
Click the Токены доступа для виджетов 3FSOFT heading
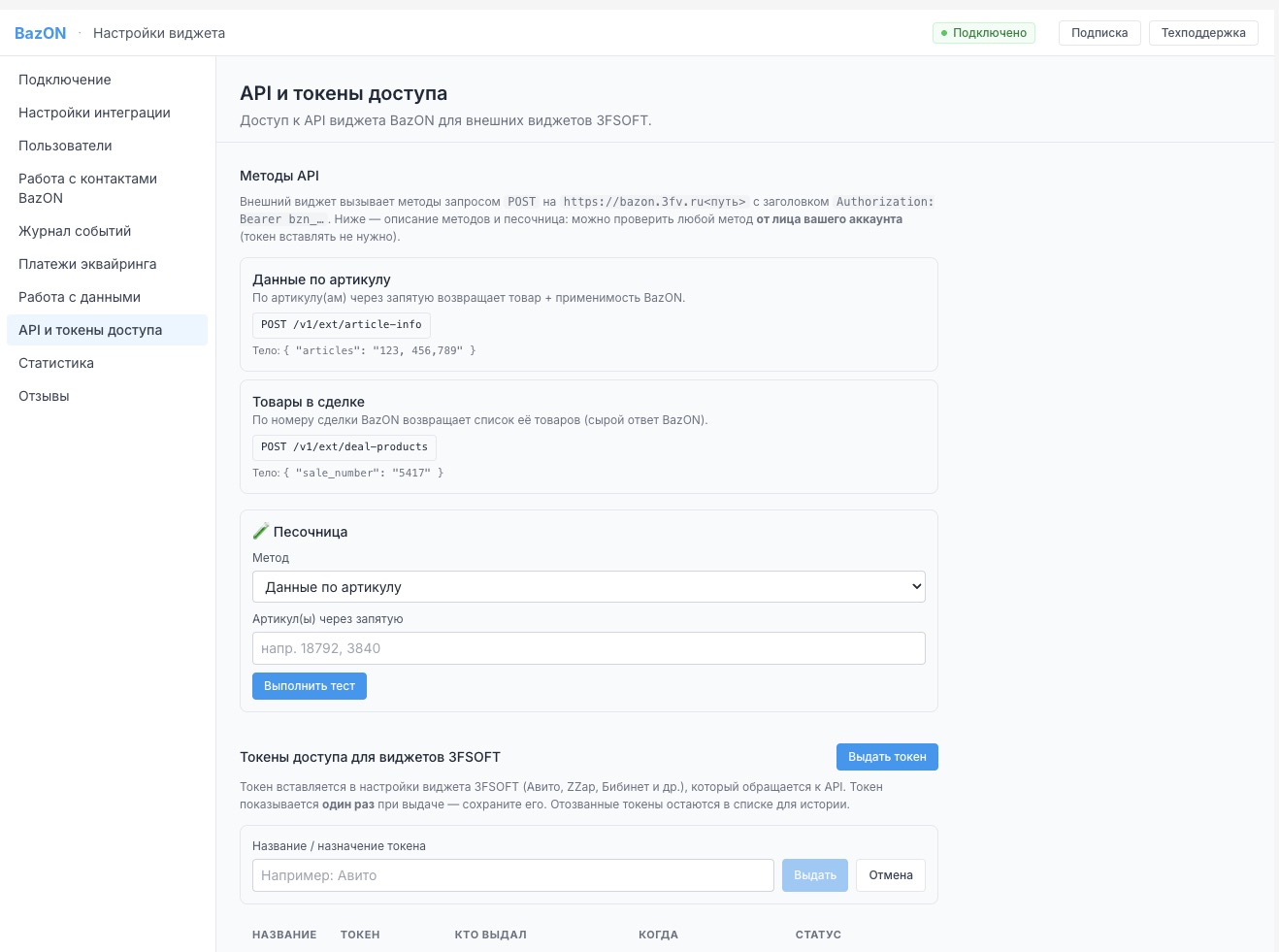[x=370, y=757]
